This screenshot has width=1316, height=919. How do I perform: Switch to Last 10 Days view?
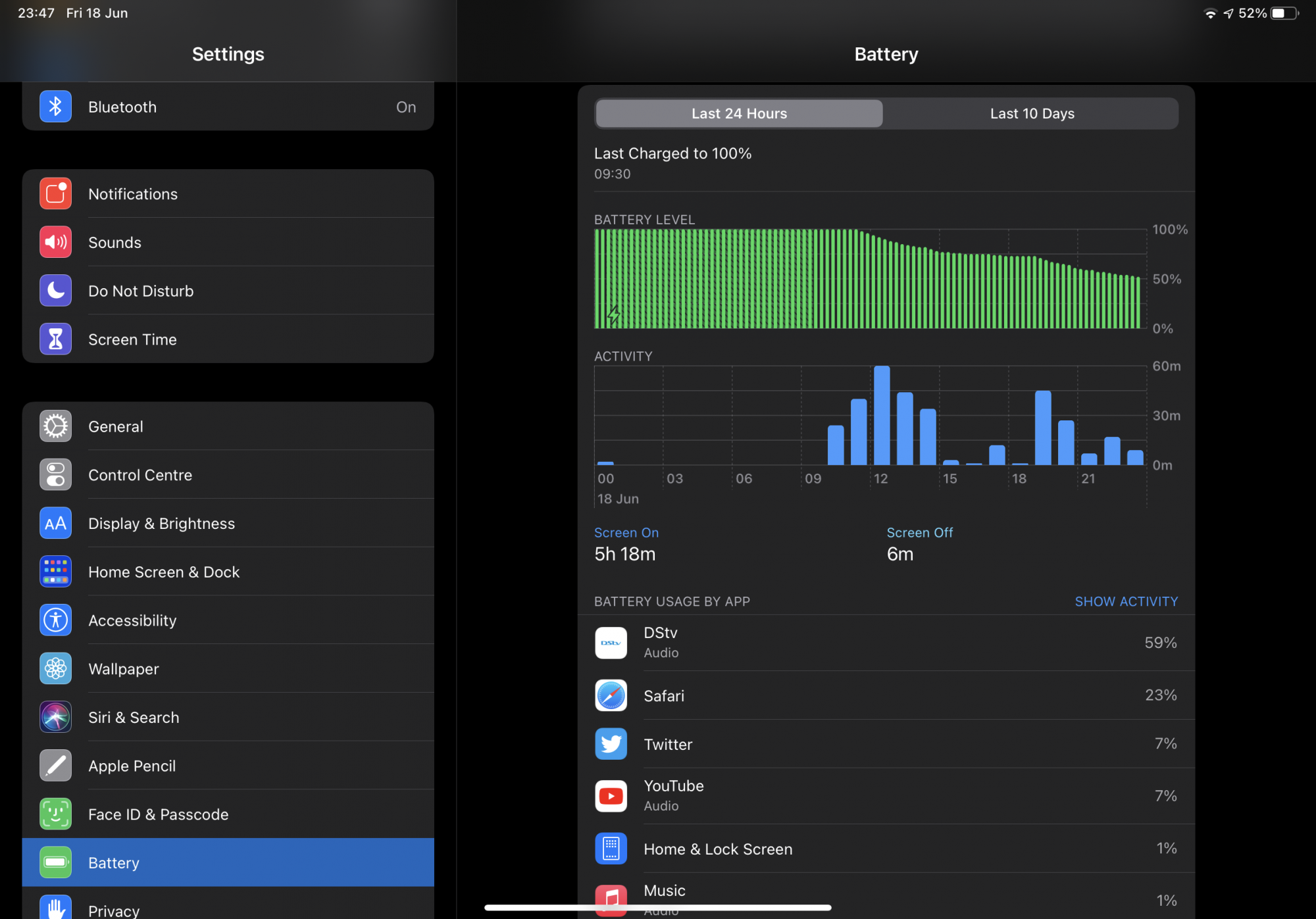coord(1032,114)
